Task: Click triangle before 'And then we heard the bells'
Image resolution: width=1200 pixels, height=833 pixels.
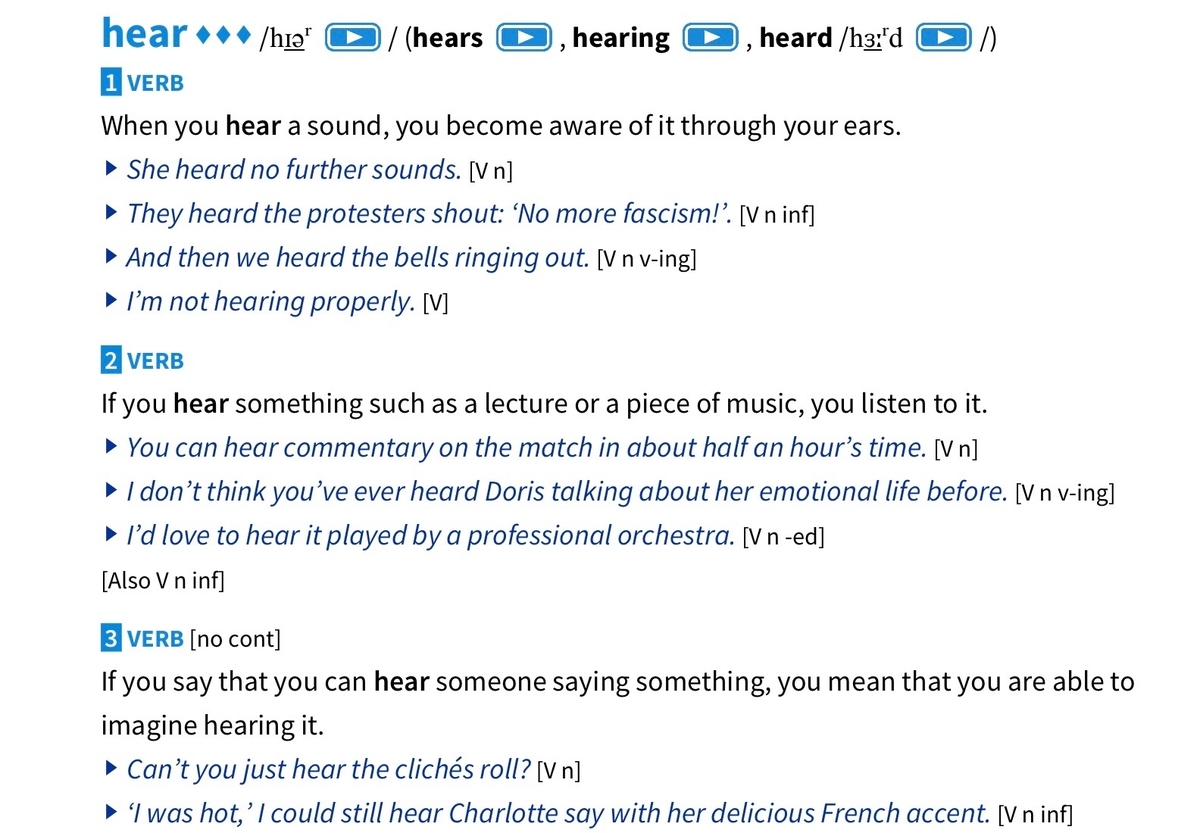Action: tap(111, 256)
